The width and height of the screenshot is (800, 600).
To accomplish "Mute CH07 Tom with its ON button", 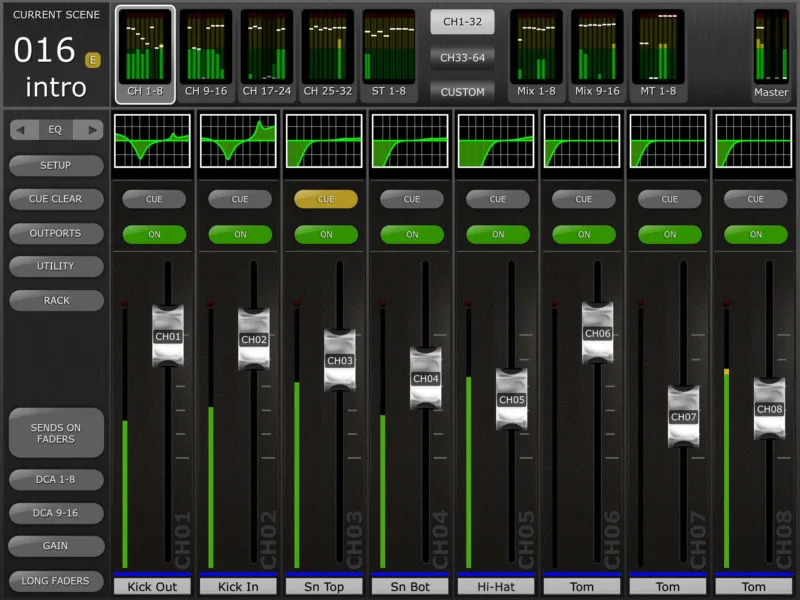I will coord(670,234).
